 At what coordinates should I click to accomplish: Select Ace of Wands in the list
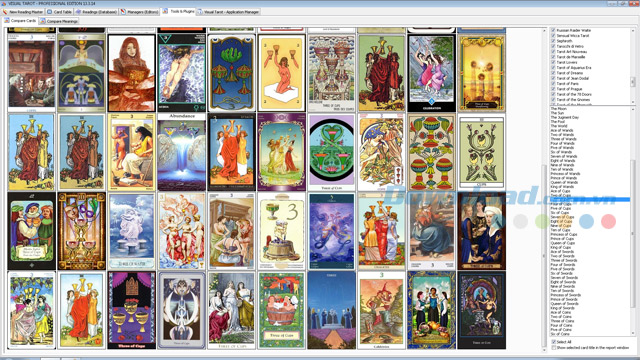click(562, 130)
